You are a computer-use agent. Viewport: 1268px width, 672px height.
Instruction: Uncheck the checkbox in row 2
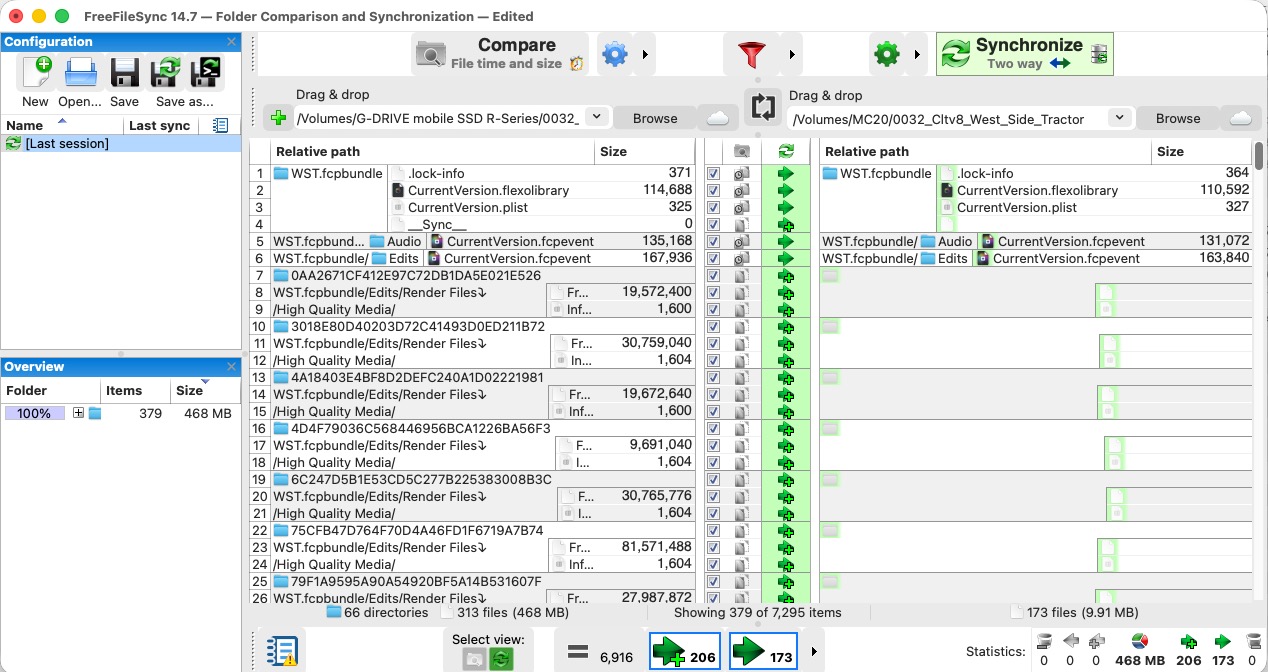(713, 190)
